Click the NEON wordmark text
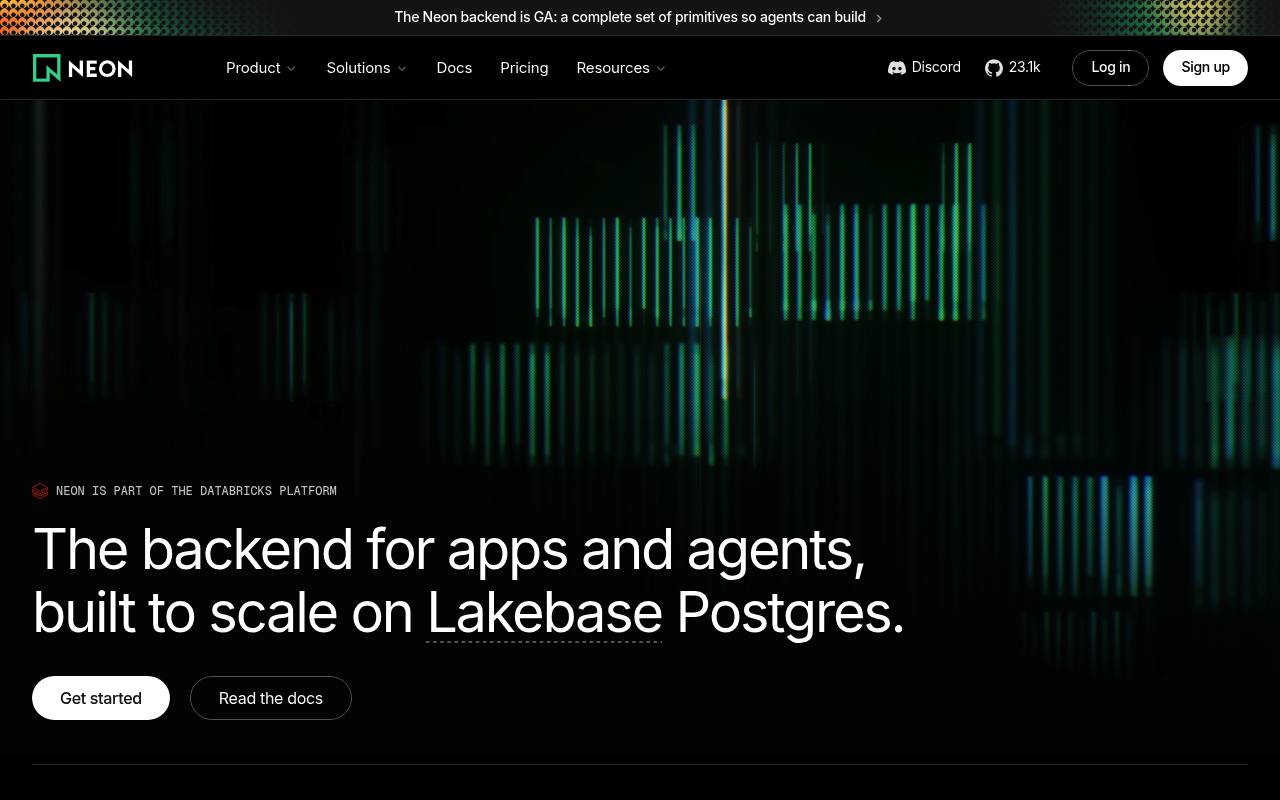 pos(100,68)
